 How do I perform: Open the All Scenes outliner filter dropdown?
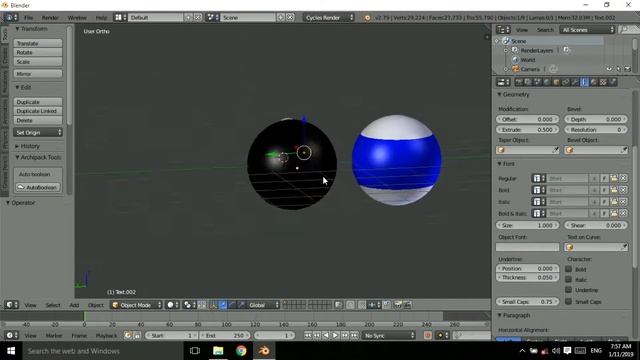(x=587, y=29)
